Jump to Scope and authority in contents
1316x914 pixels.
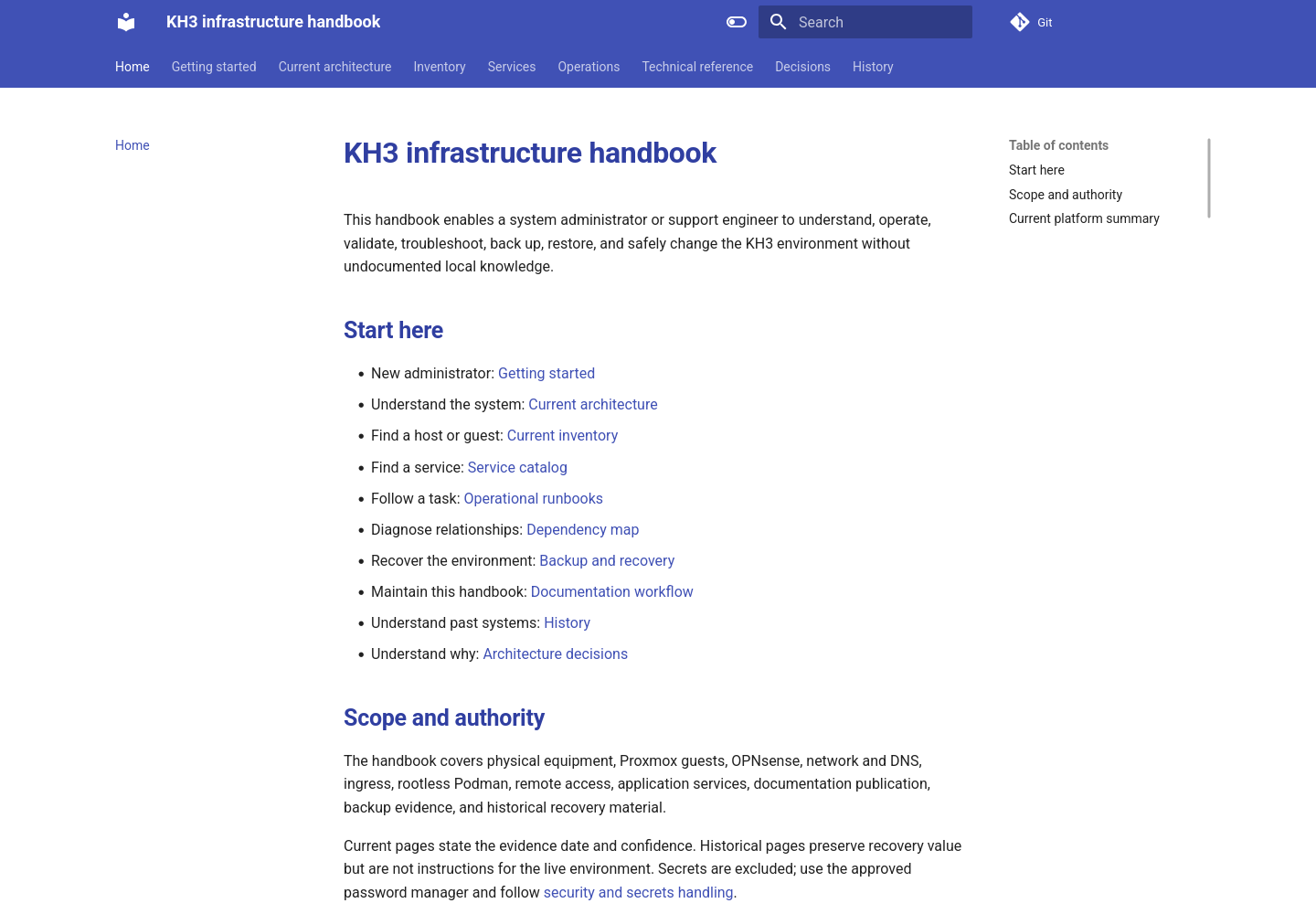pyautogui.click(x=1066, y=195)
